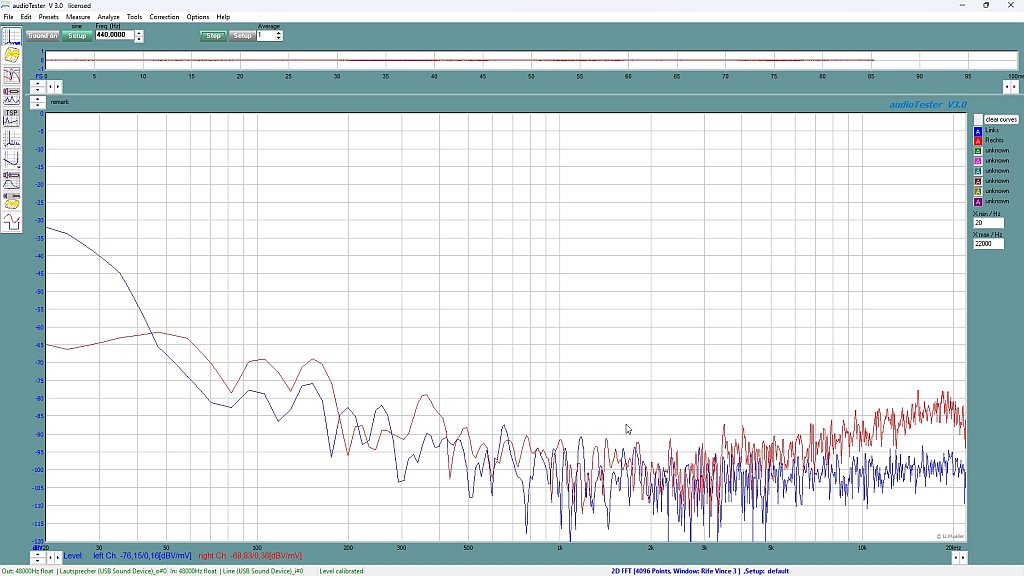Click the Xmax / Hz input field
The width and height of the screenshot is (1024, 576).
[988, 244]
